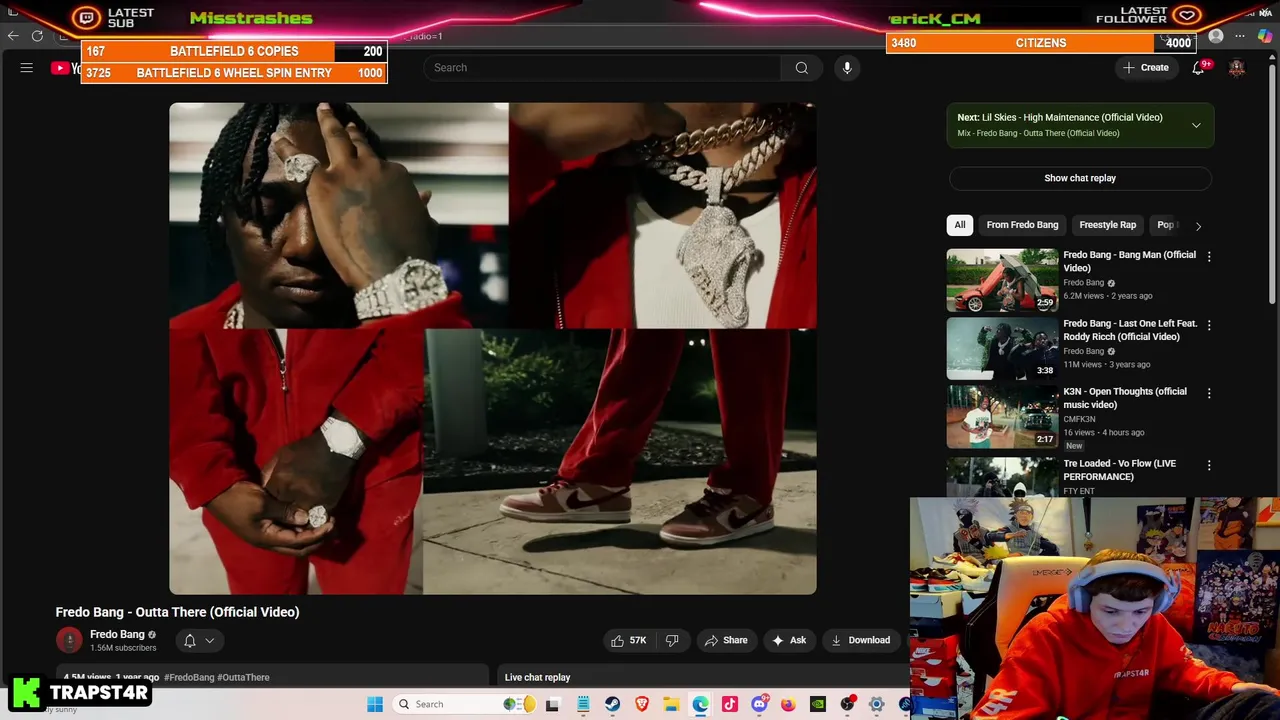
Task: Click the title 'K3N - Open Thoughts (official music video)'
Action: pyautogui.click(x=1125, y=398)
